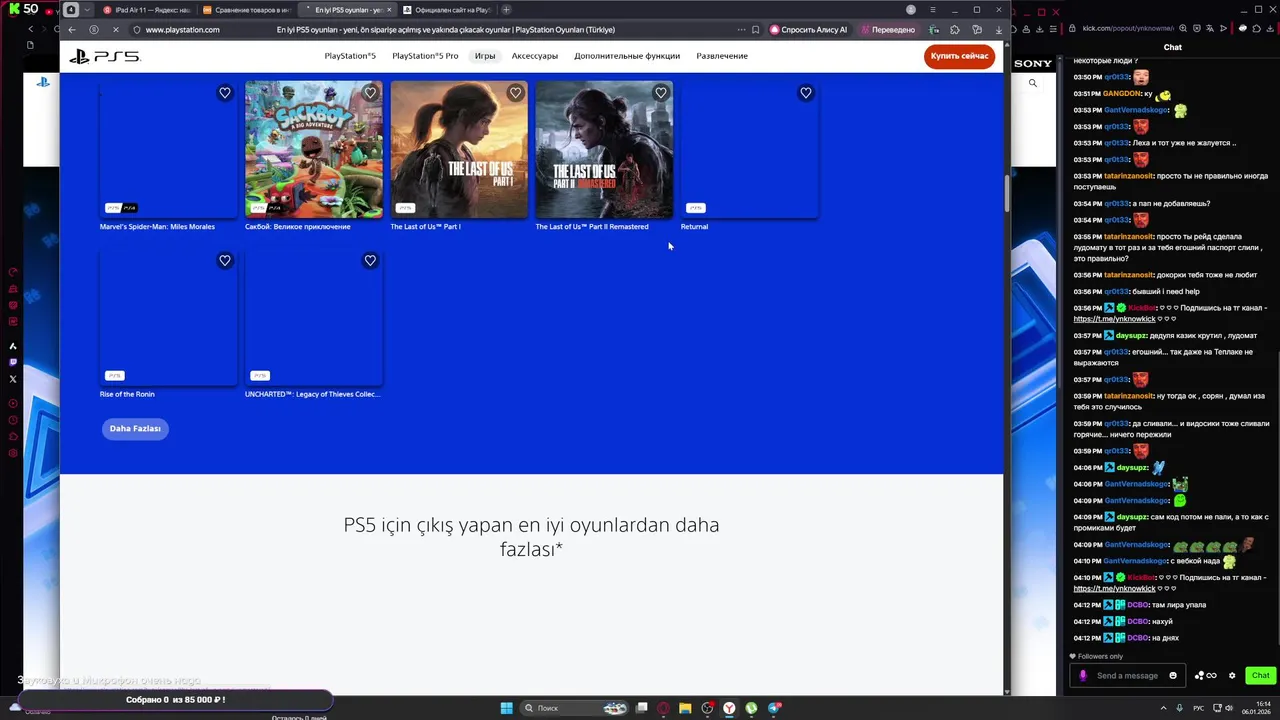The image size is (1280, 720).
Task: Click the PS5 logo in site header
Action: (x=105, y=56)
